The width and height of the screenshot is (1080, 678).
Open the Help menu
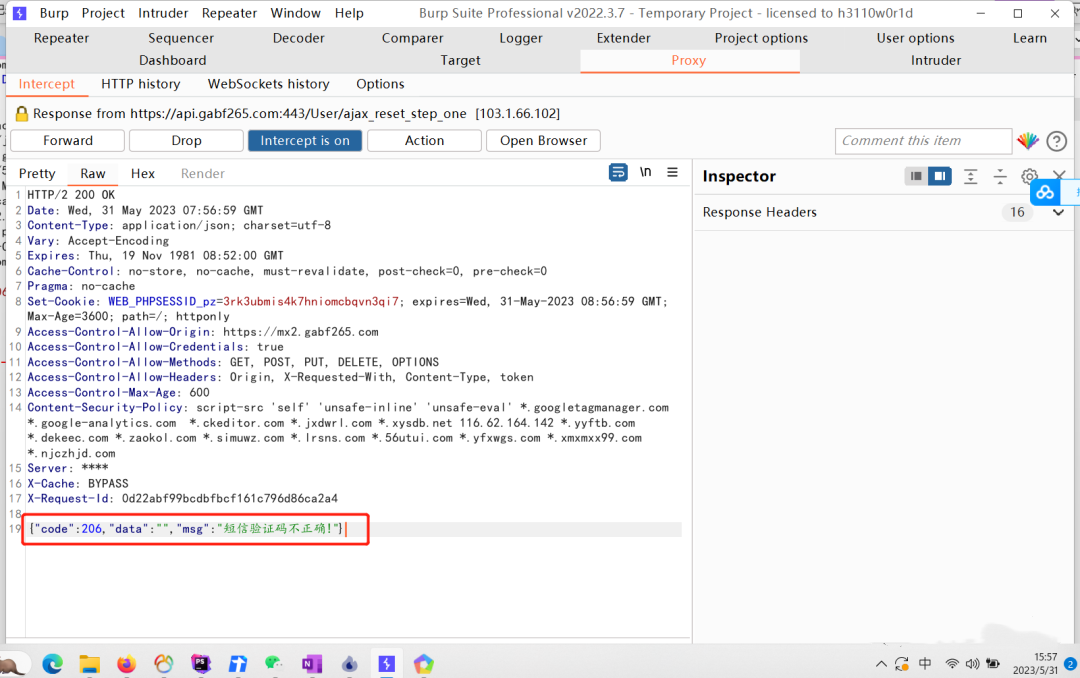(349, 13)
